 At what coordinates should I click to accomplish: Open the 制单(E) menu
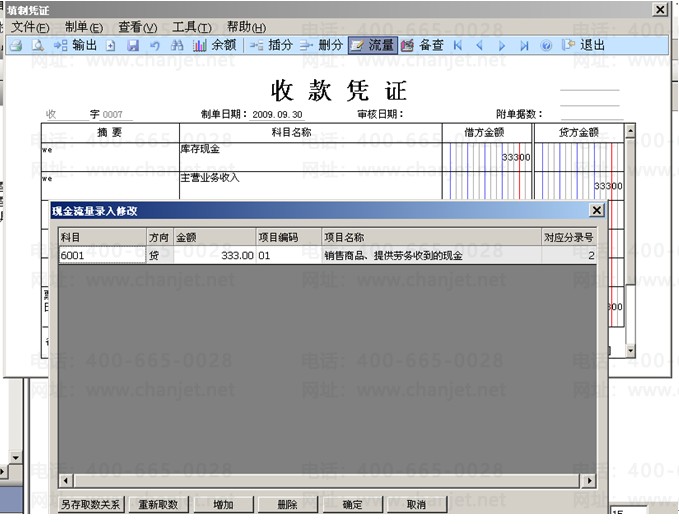pyautogui.click(x=84, y=27)
